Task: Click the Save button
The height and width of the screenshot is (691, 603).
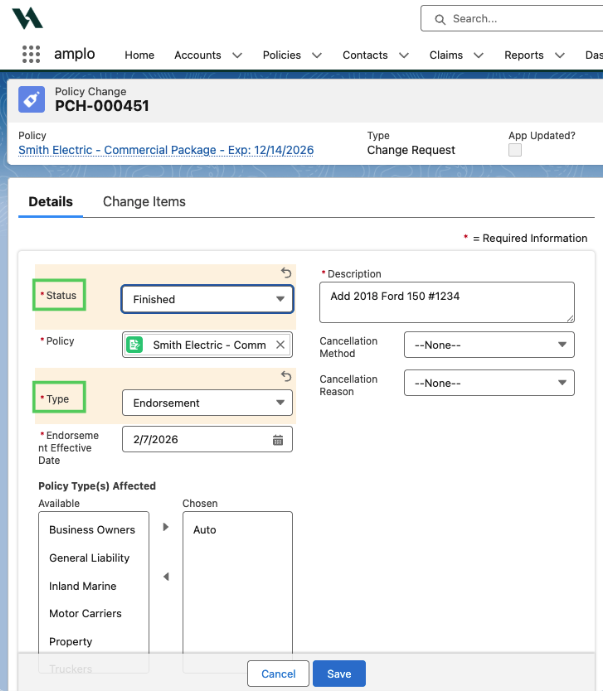Action: click(339, 673)
